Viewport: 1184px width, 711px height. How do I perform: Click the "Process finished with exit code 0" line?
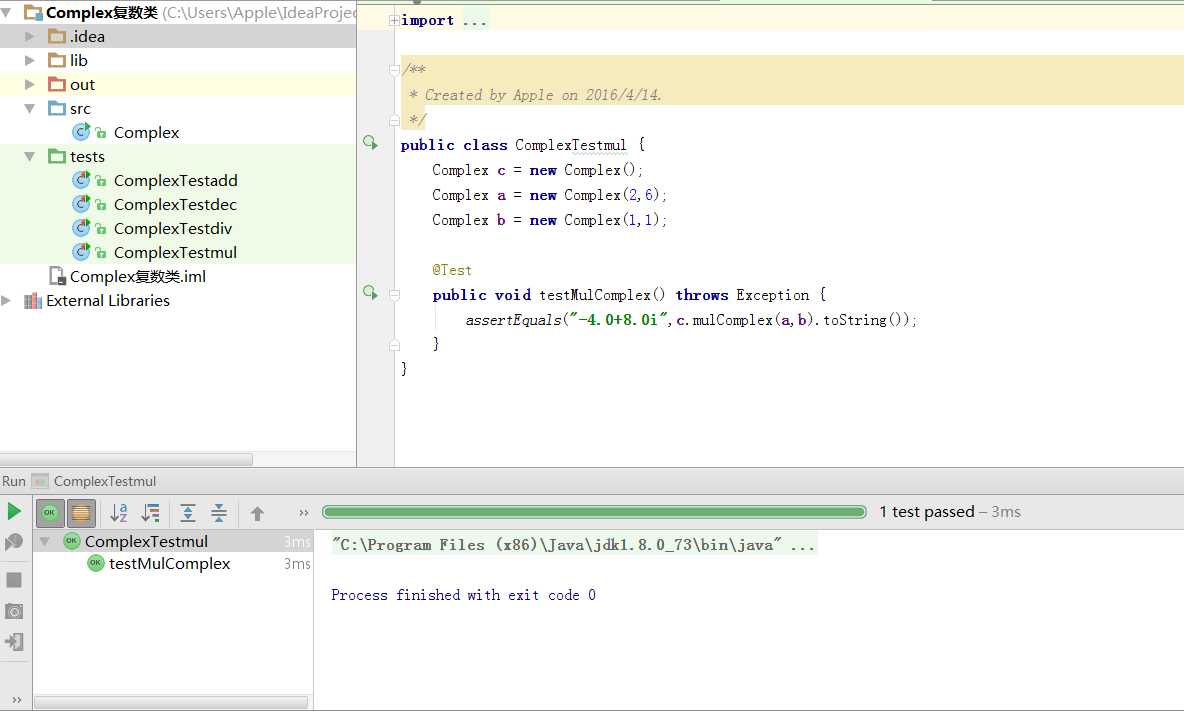pos(464,595)
